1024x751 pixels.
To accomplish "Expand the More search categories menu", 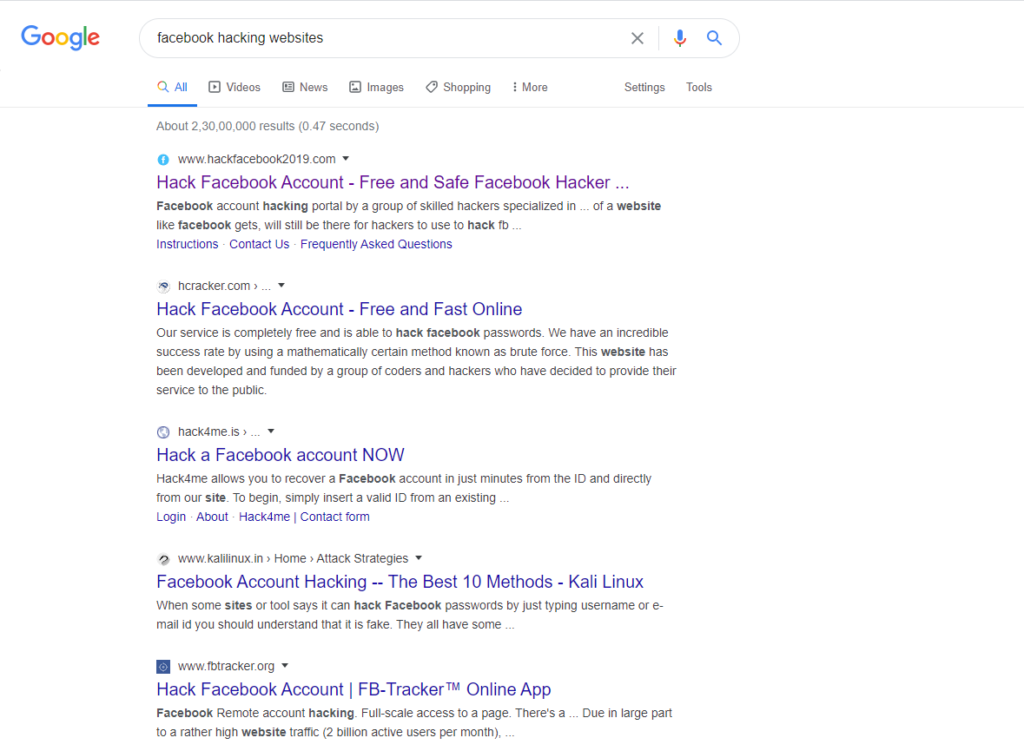I will (x=530, y=88).
